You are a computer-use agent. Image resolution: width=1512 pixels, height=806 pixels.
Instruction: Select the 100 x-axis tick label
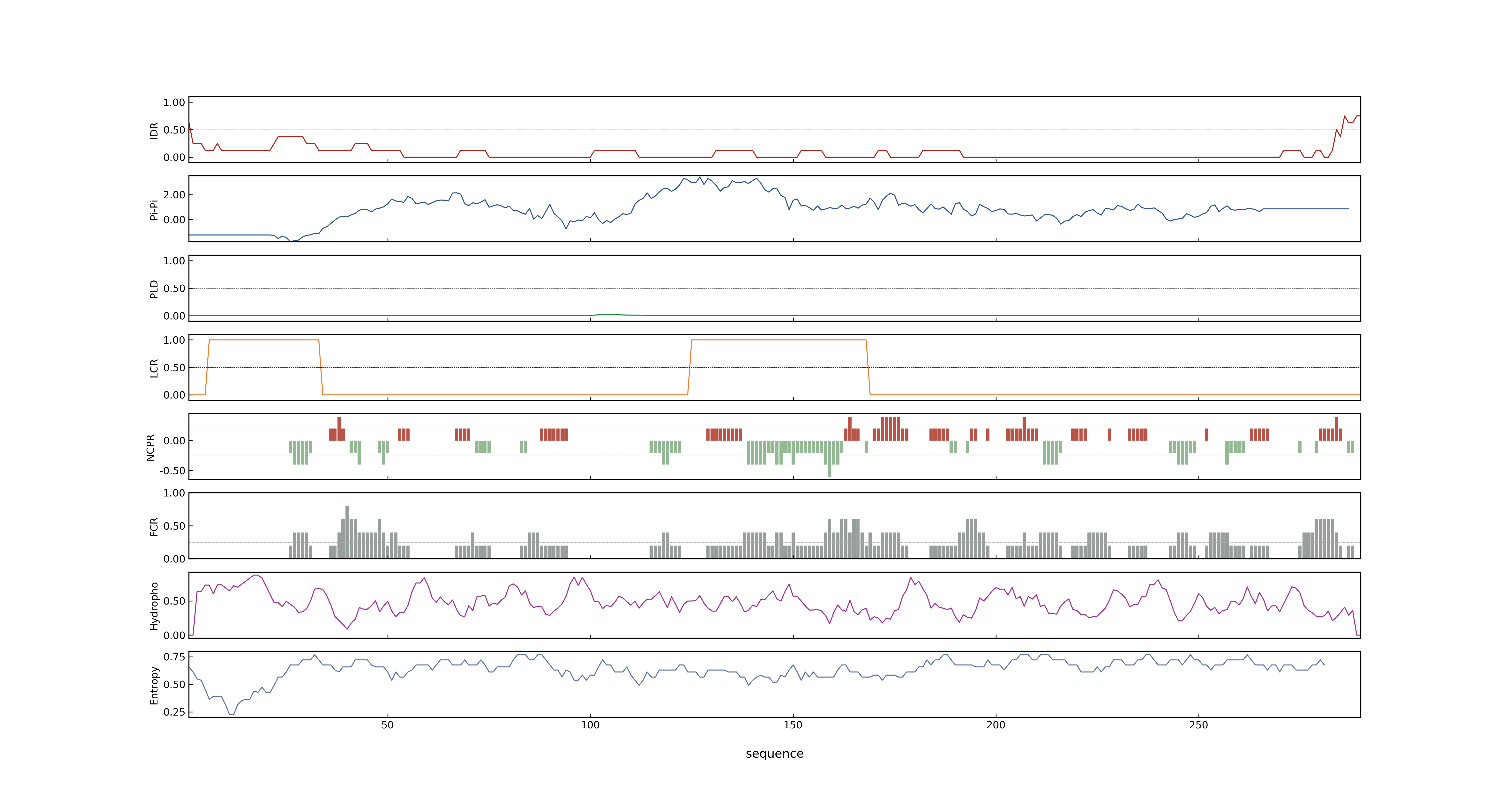coord(591,725)
